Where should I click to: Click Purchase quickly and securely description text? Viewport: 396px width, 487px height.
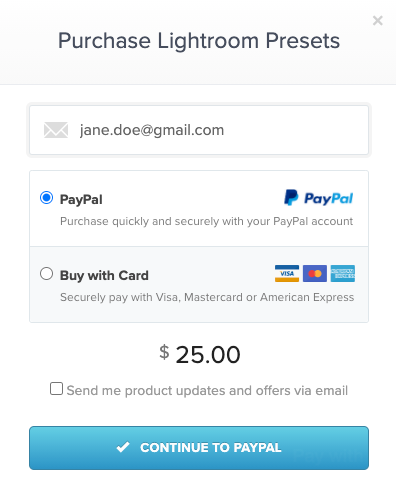pyautogui.click(x=206, y=221)
